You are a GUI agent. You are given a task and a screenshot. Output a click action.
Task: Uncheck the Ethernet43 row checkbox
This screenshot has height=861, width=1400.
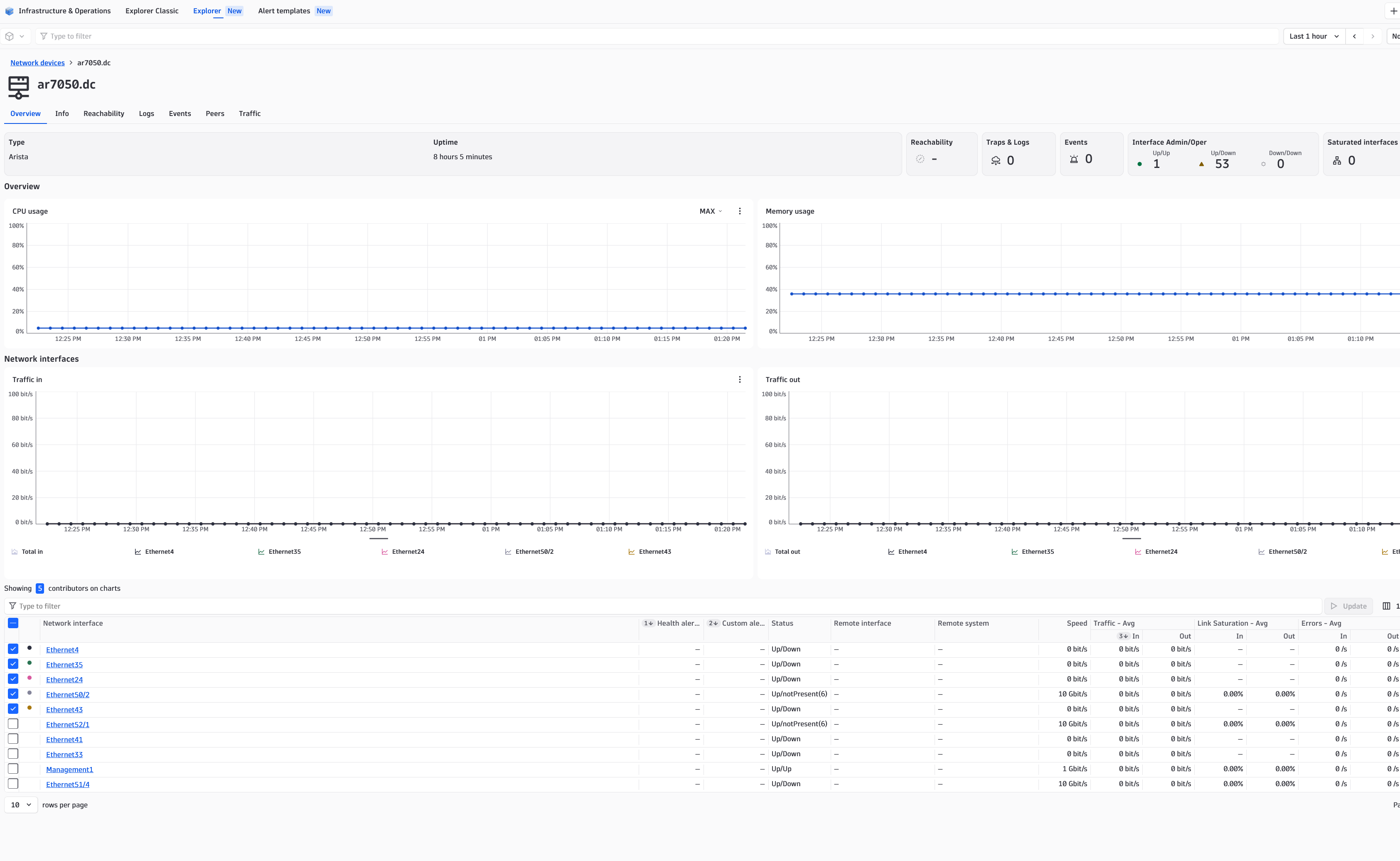point(13,709)
